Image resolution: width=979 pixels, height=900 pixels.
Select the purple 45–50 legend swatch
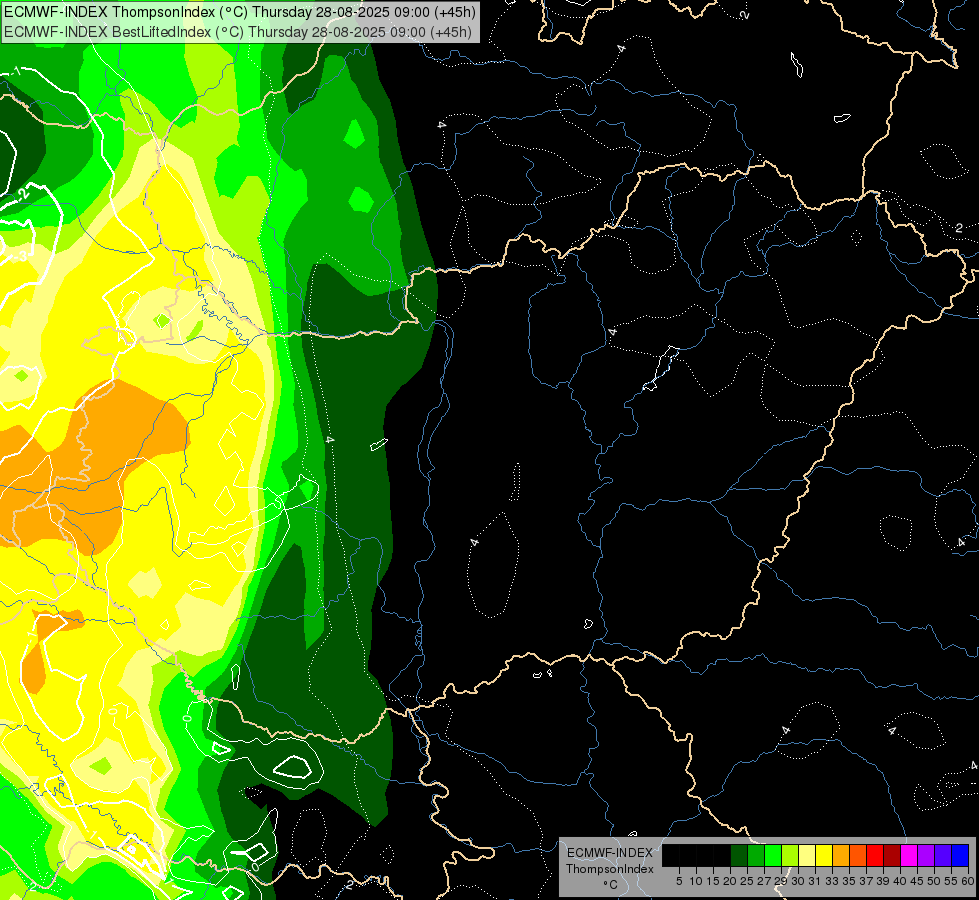tap(926, 855)
